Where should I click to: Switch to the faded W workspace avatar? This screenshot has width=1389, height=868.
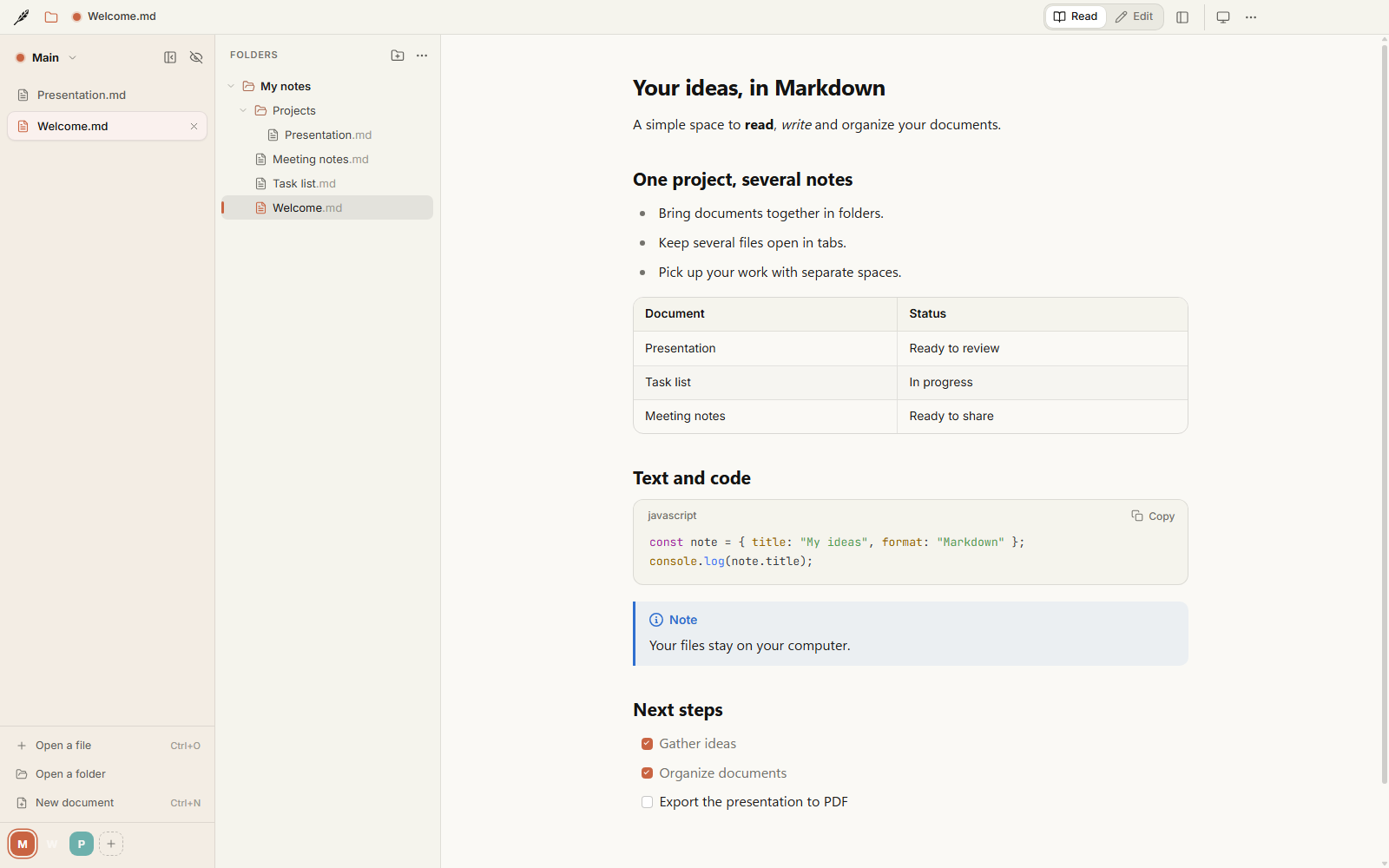52,844
